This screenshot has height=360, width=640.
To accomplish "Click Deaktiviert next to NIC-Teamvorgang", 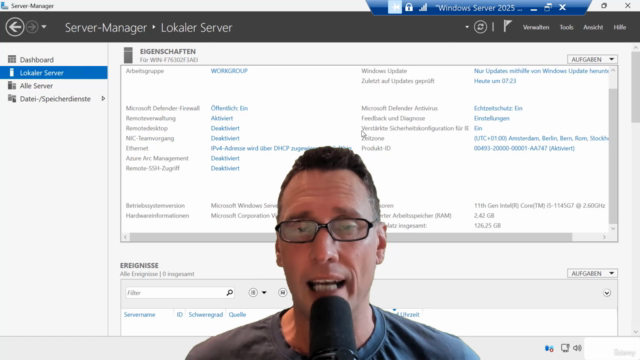I will [x=225, y=138].
